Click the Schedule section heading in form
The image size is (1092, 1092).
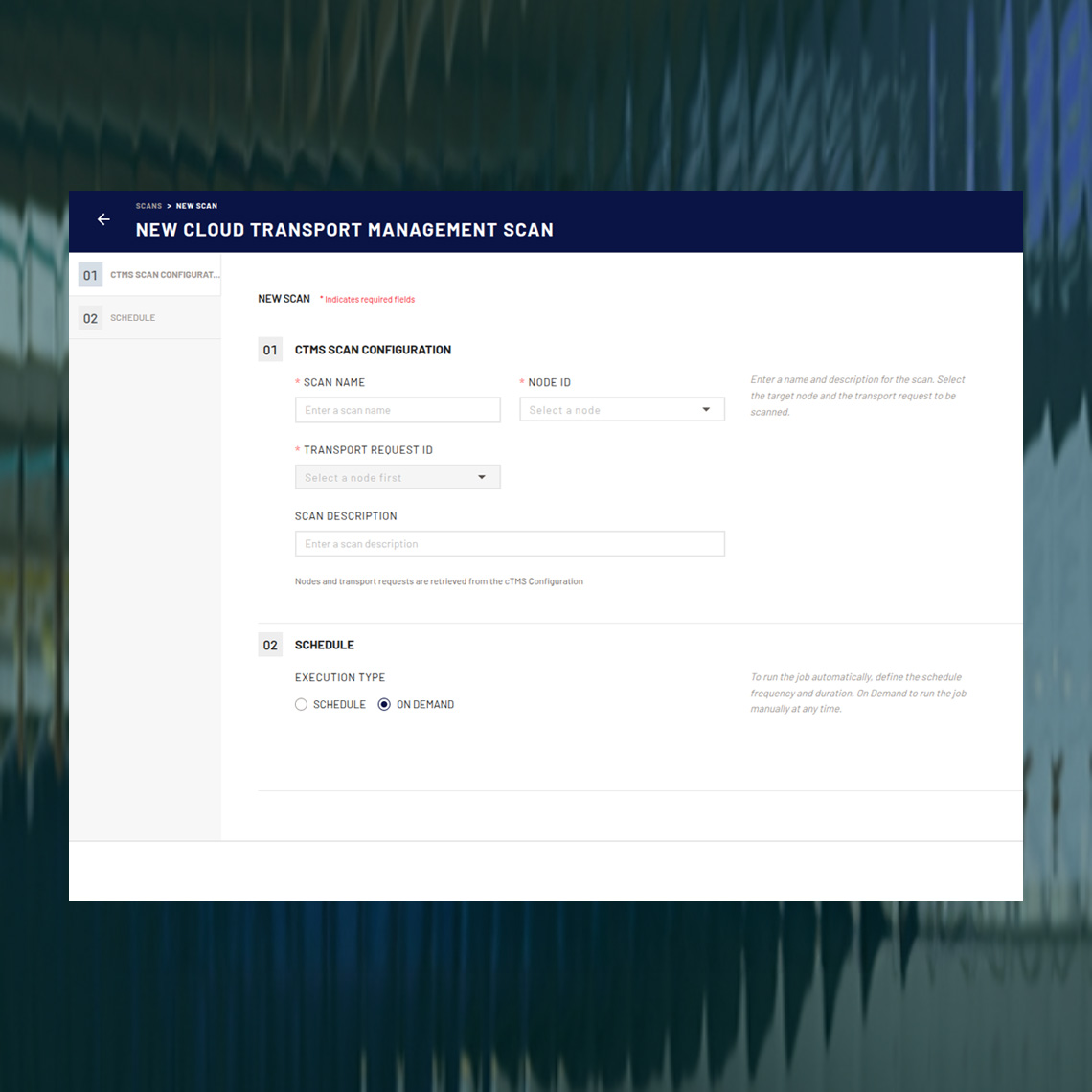click(325, 645)
